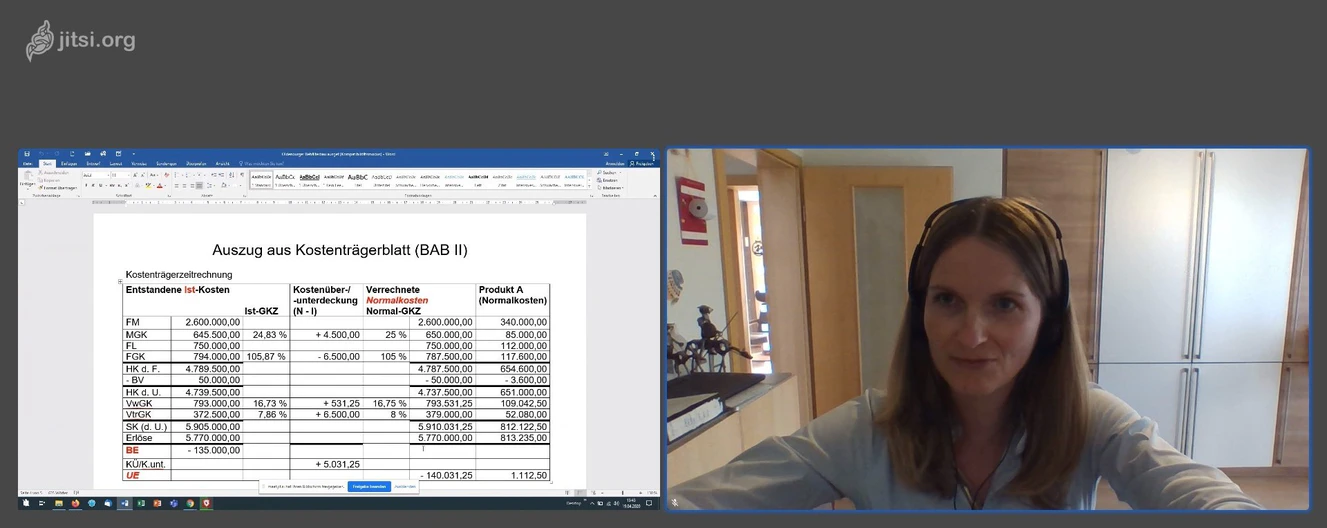Click the Erlöse Ist-Kosten cell 5.770.000,00
This screenshot has height=528, width=1327.
[212, 438]
